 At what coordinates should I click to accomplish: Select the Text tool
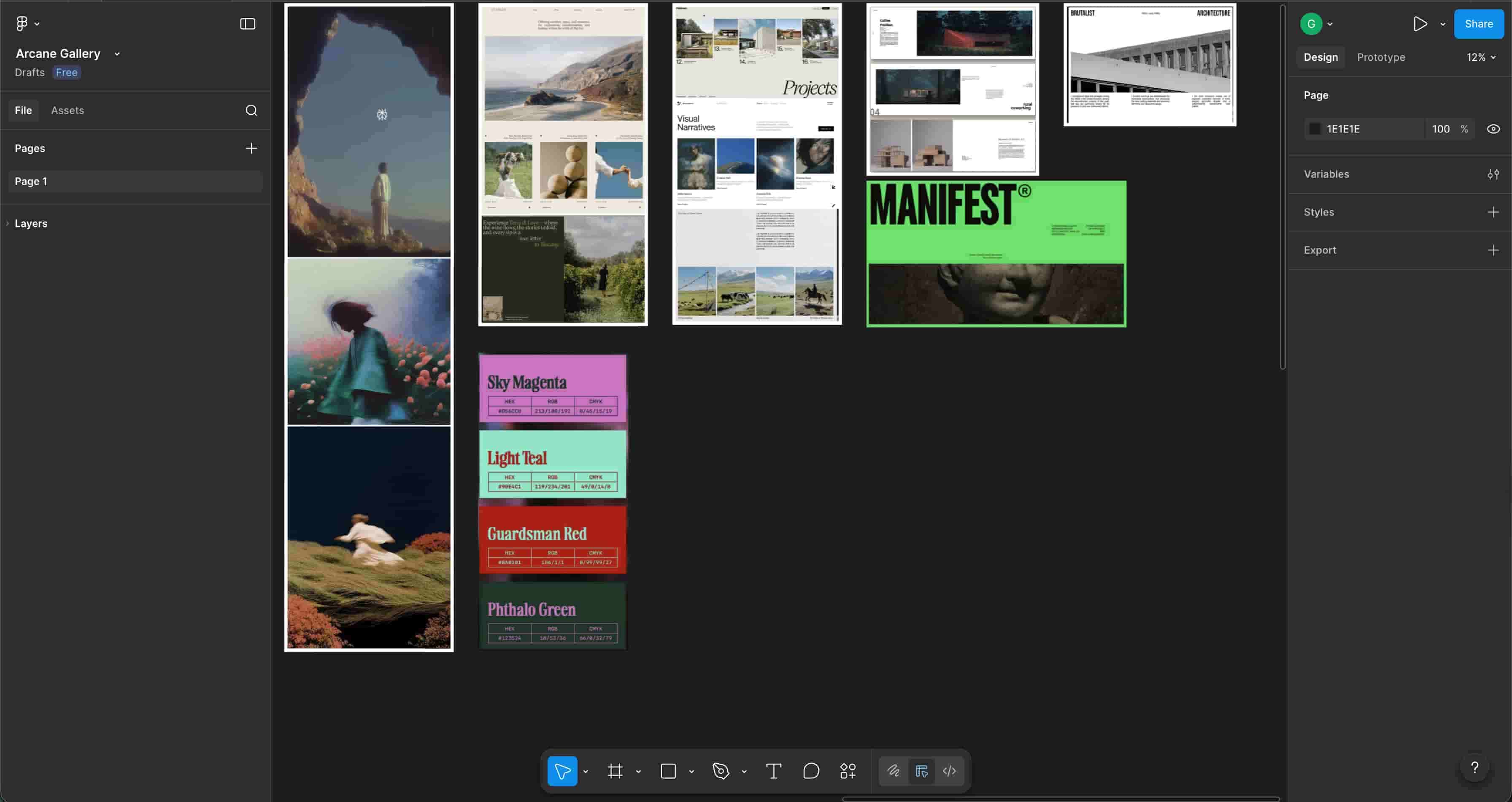[x=774, y=771]
